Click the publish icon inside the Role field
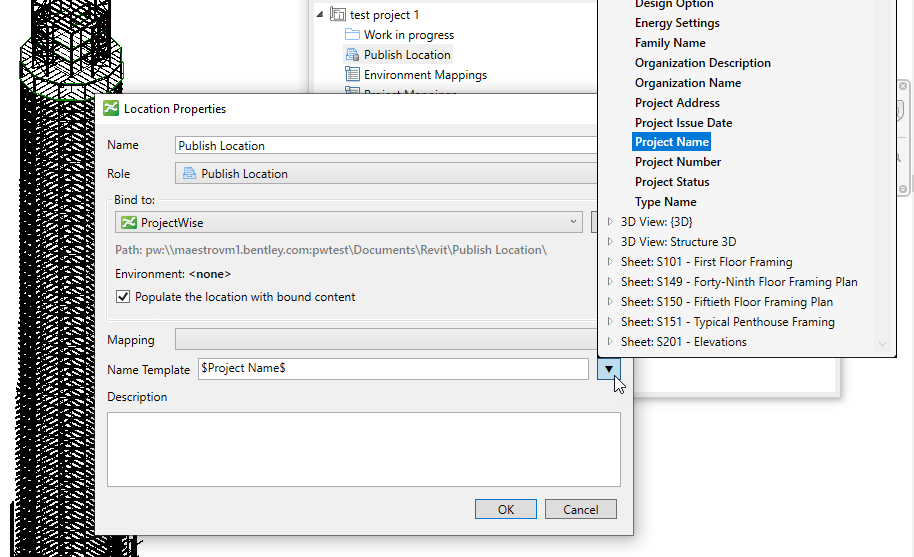914x557 pixels. coord(189,174)
